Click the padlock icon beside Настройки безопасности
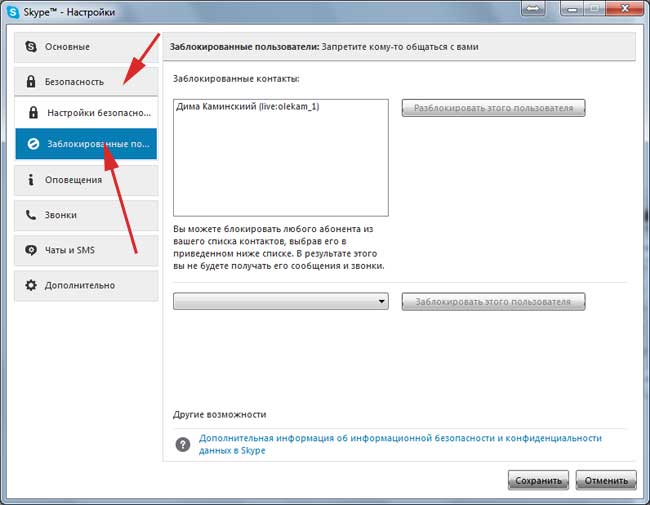The image size is (650, 505). (x=33, y=113)
